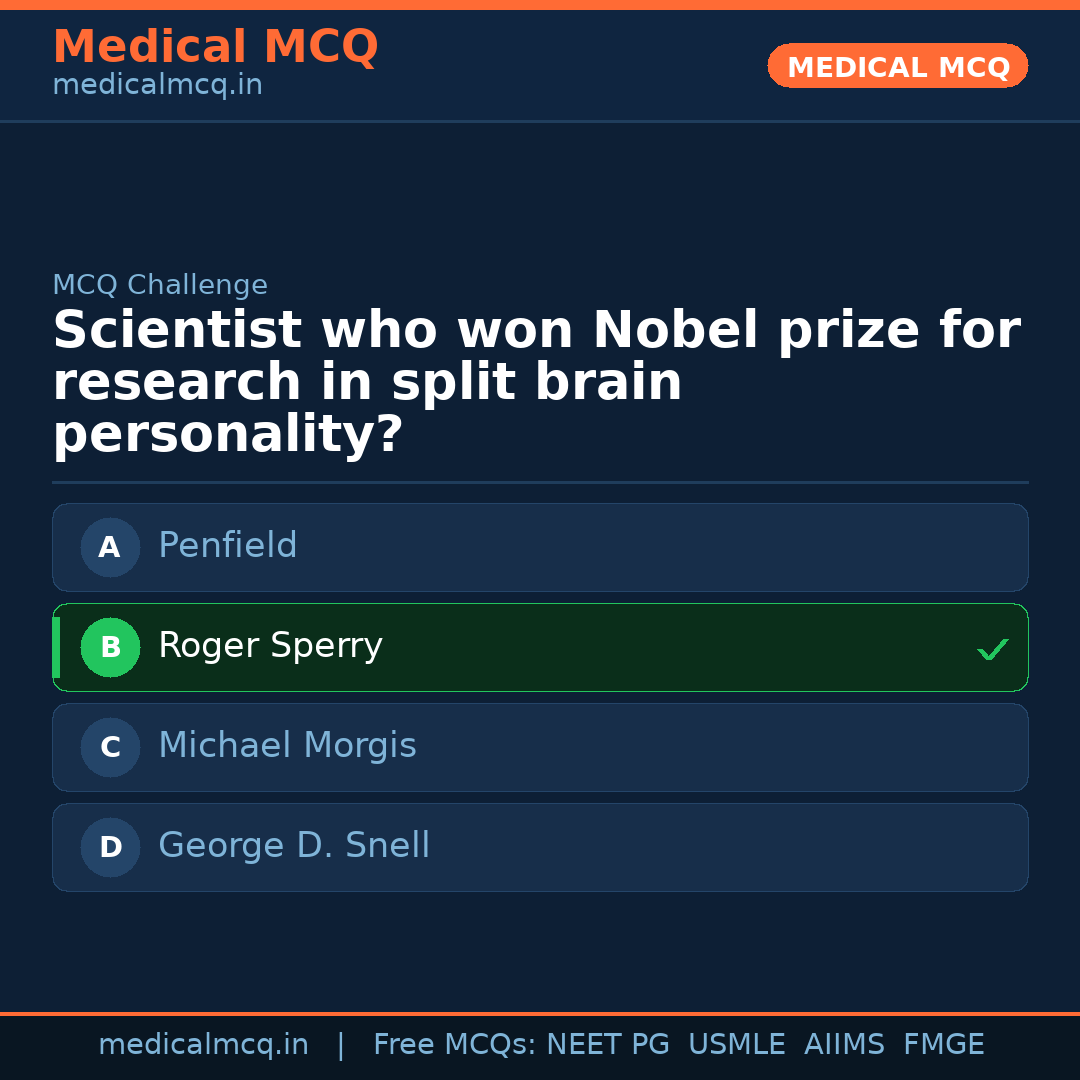Screen dimensions: 1080x1080
Task: Click the green checkmark on Roger Sperry
Action: (992, 649)
